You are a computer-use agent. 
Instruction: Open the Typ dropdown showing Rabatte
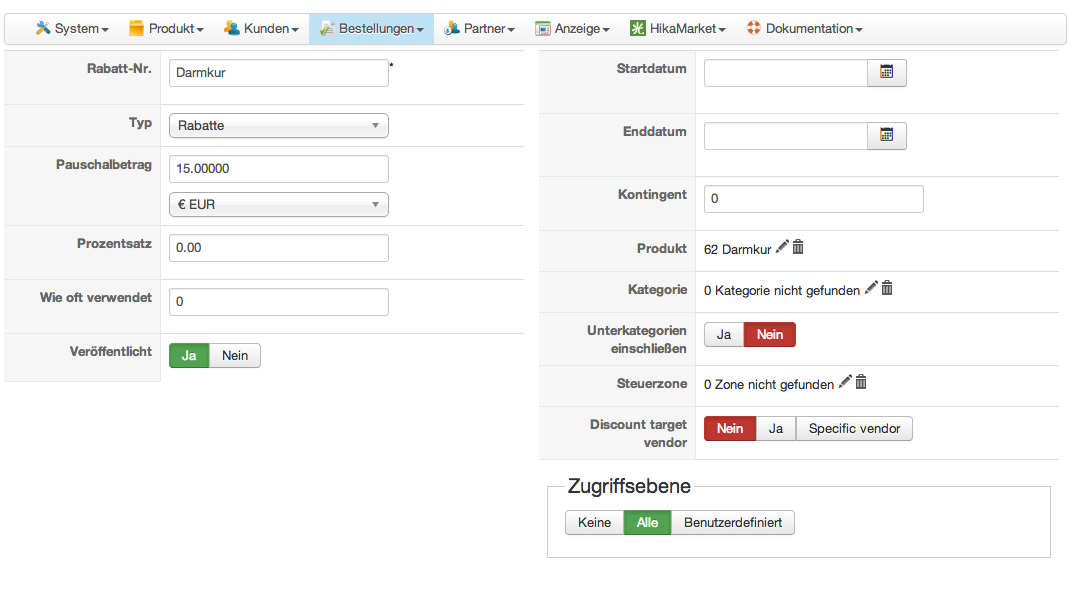click(278, 125)
